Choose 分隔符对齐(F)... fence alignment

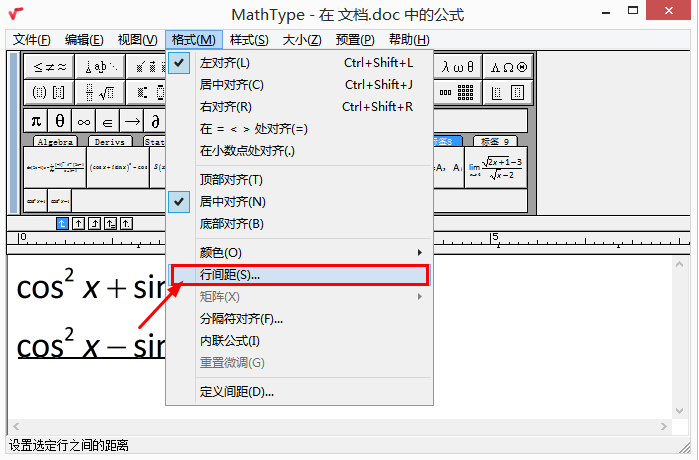299,319
